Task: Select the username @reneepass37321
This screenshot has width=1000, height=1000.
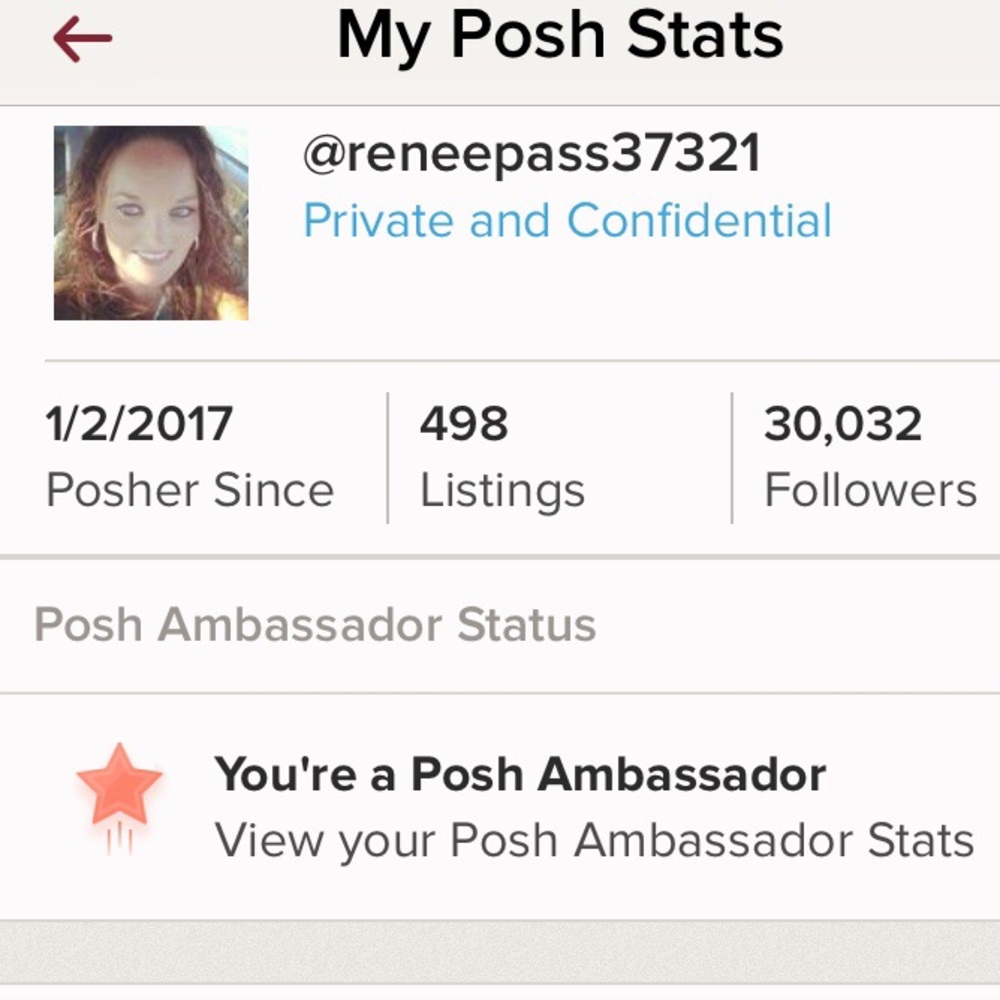Action: click(x=530, y=155)
